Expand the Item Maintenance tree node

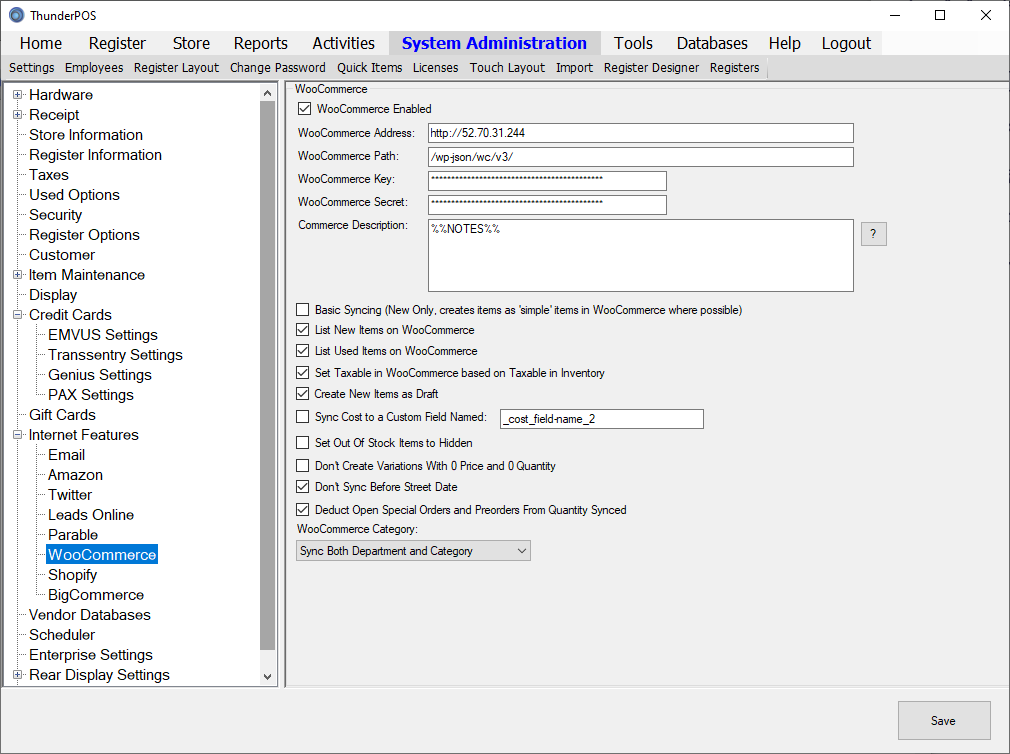[x=18, y=275]
